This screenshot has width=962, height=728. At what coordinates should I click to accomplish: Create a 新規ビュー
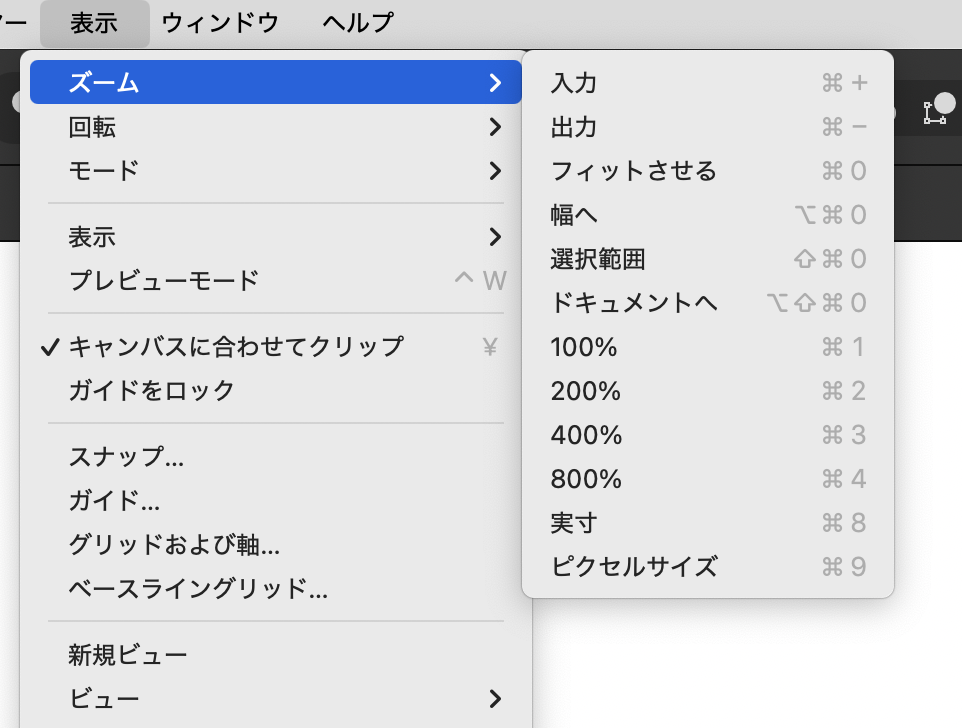click(128, 655)
